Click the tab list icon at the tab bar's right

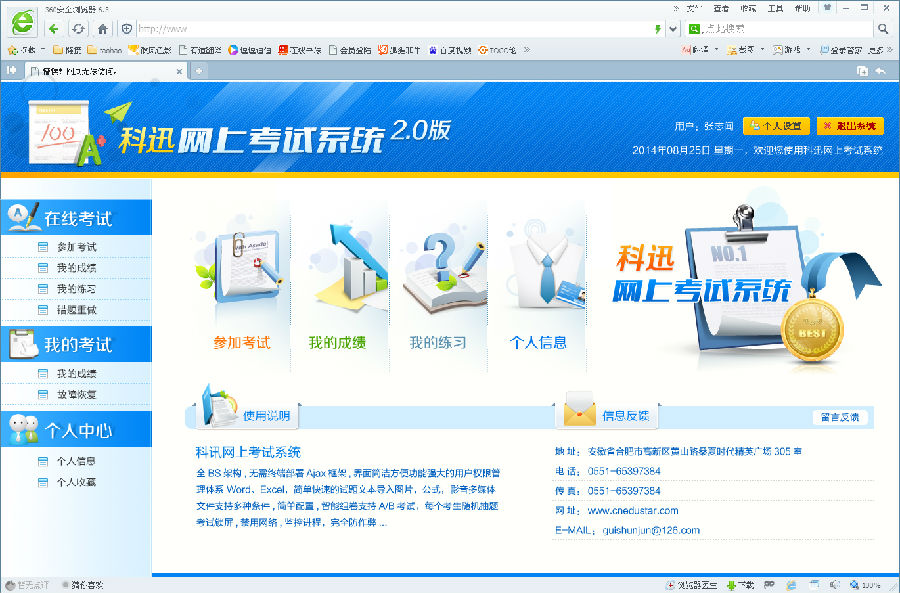tap(862, 71)
